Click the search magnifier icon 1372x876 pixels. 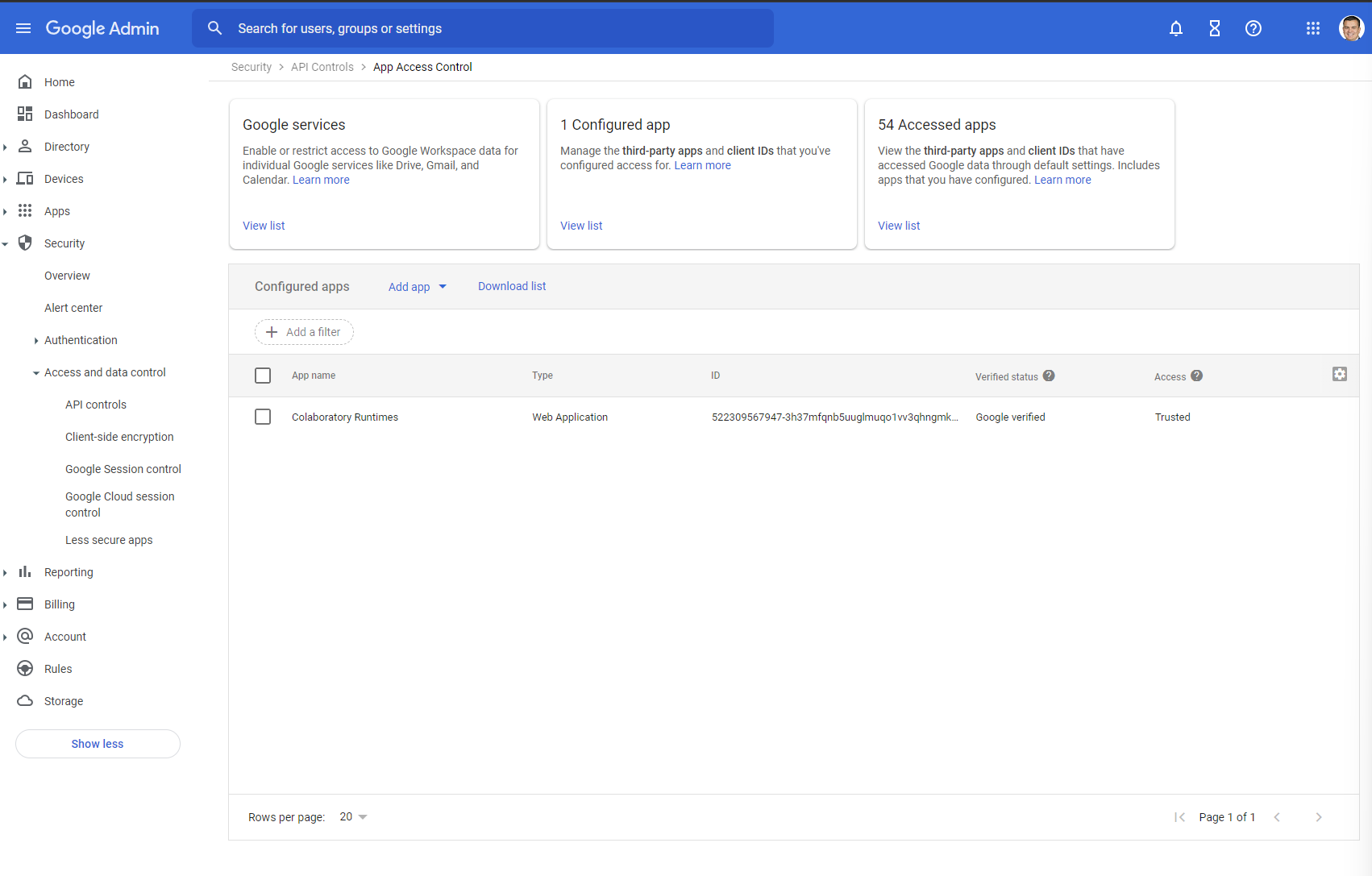214,28
